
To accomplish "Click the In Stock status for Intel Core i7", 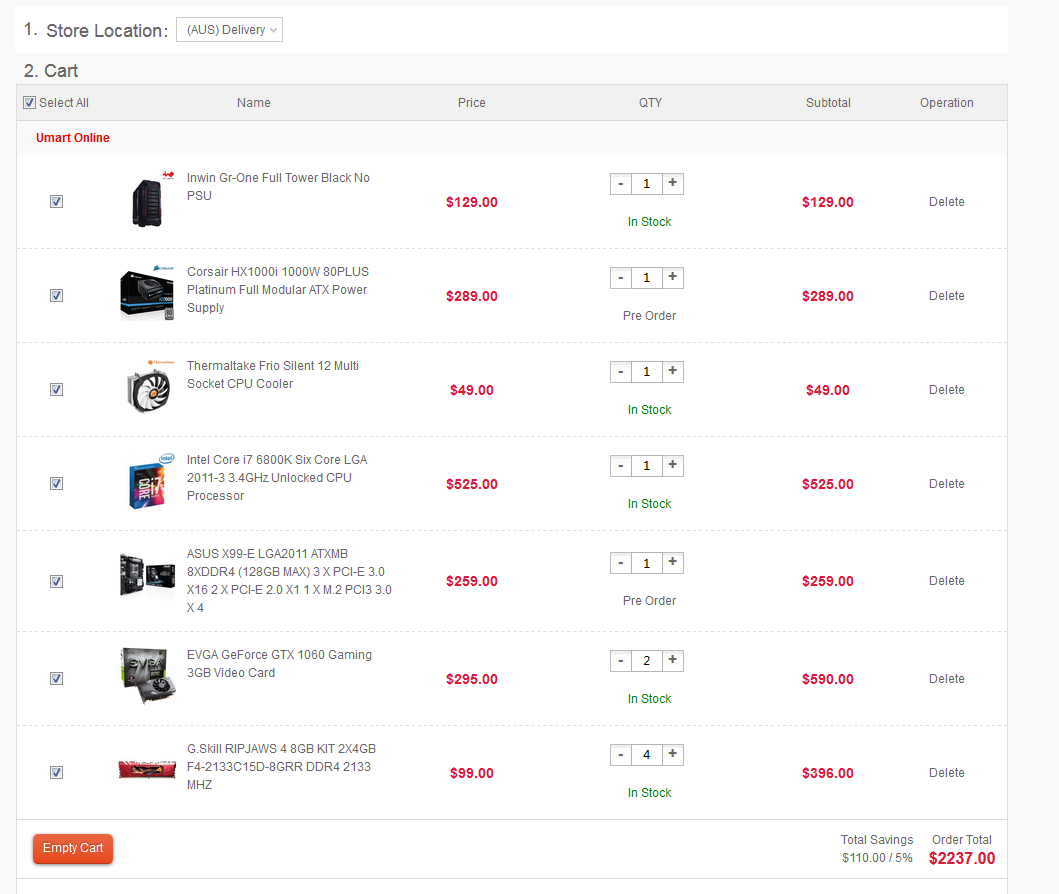I will coord(649,504).
